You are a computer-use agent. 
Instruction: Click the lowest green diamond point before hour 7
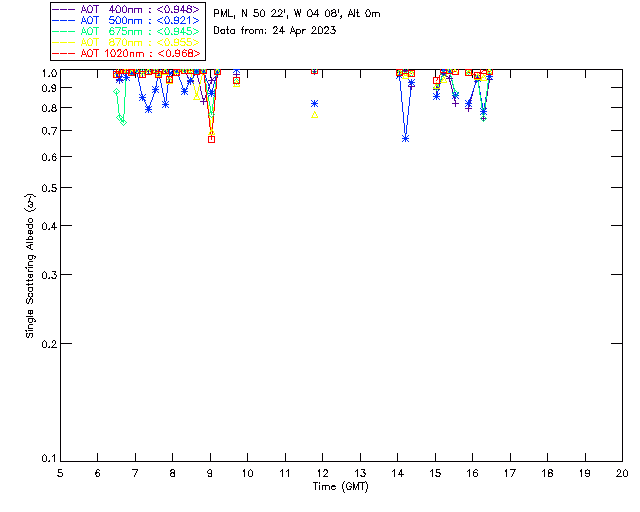[124, 122]
